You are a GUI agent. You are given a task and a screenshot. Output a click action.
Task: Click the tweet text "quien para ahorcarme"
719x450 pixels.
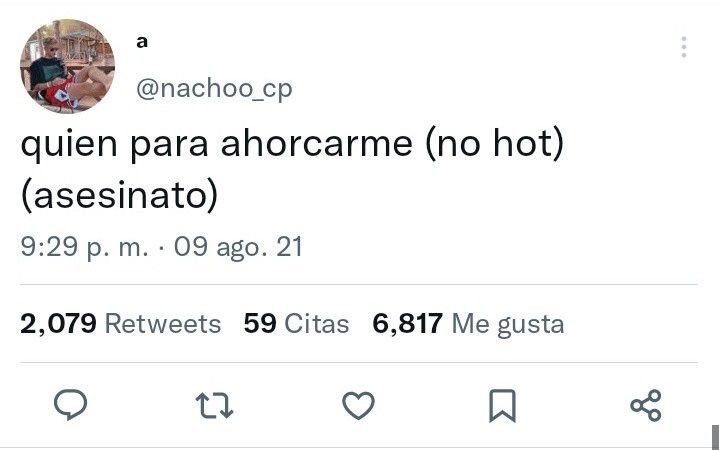[216, 145]
